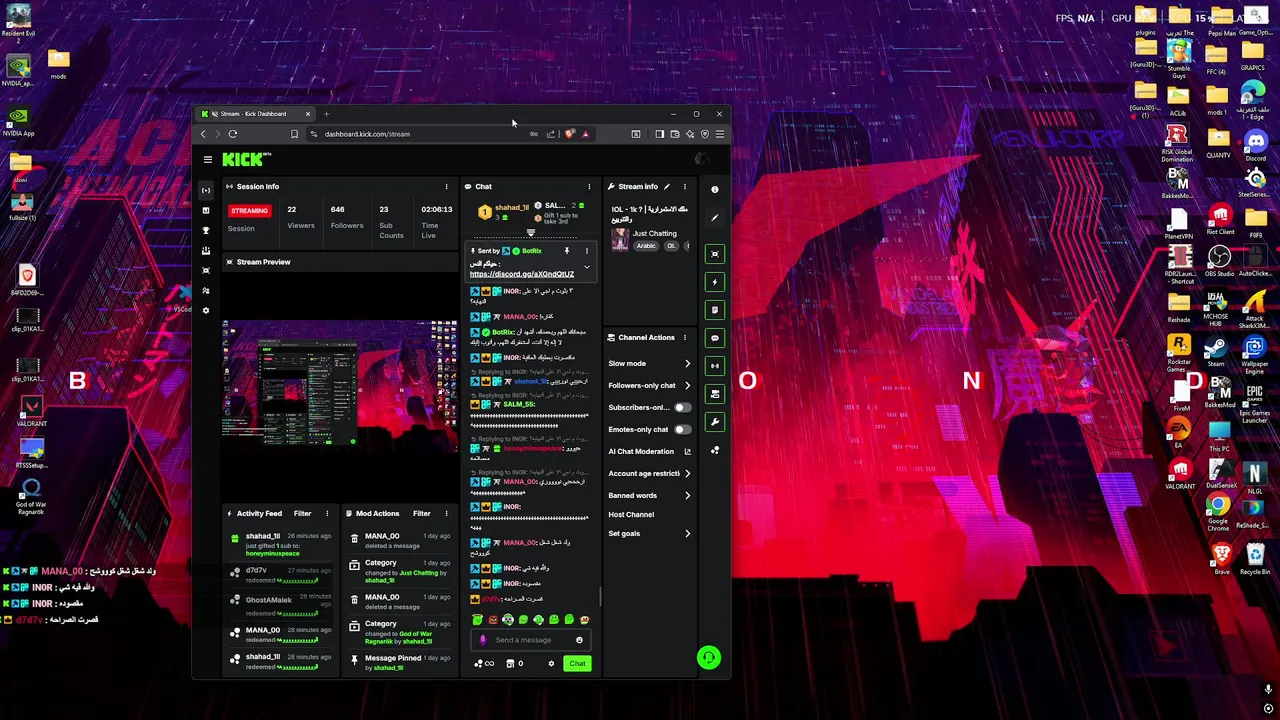The width and height of the screenshot is (1280, 720).
Task: Open Discord desktop shortcut
Action: [x=1255, y=146]
